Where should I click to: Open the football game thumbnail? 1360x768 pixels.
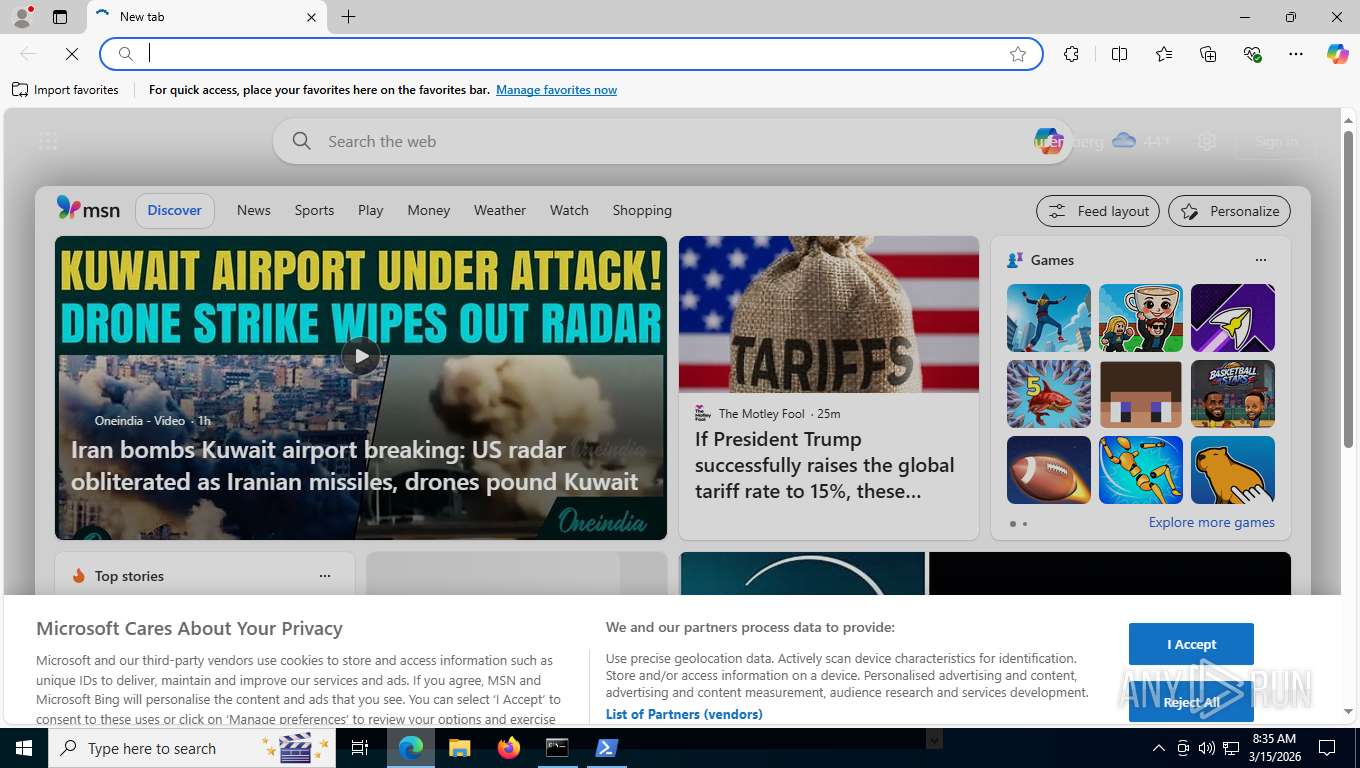click(x=1048, y=470)
